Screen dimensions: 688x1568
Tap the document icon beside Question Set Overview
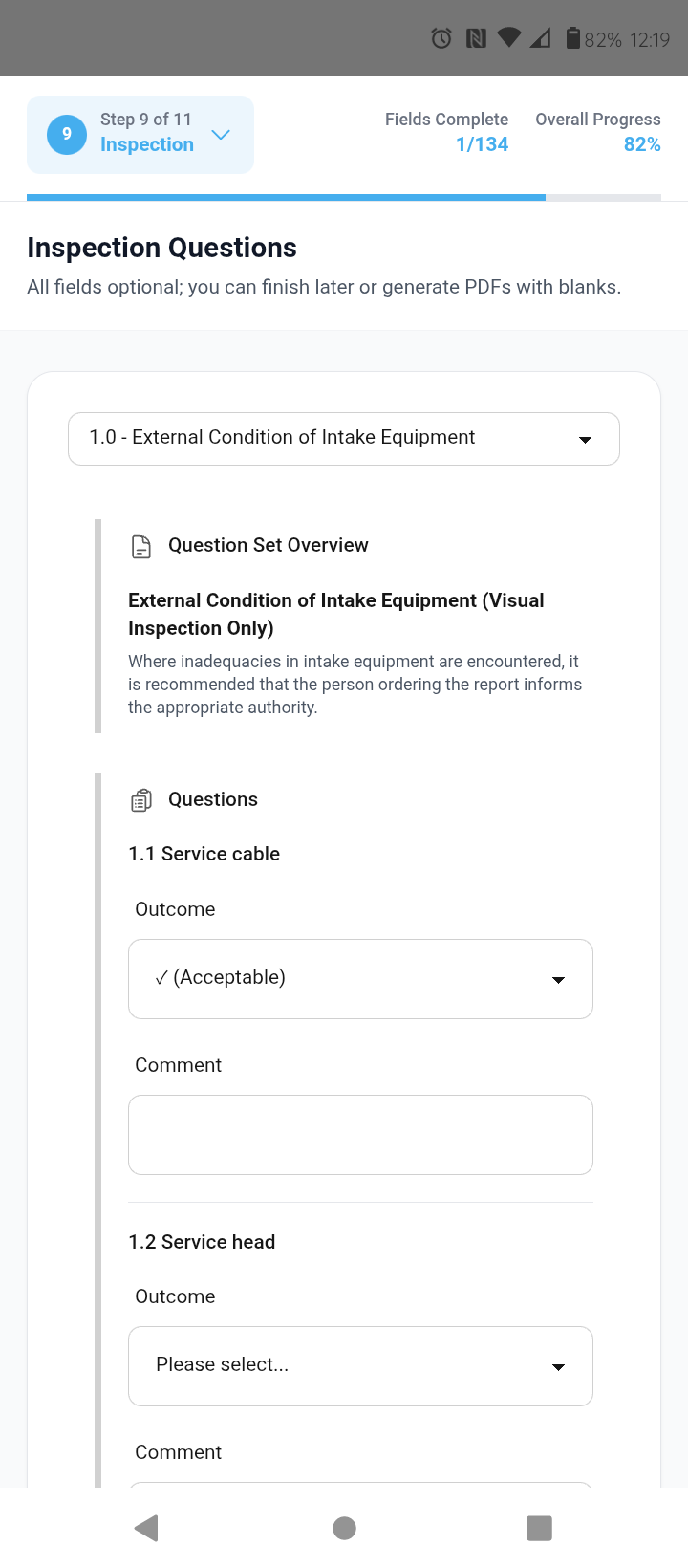[x=140, y=545]
